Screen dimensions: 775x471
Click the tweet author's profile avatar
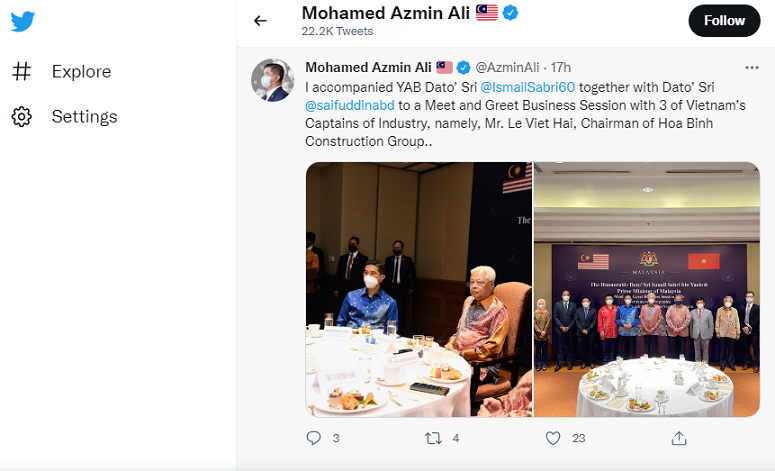[272, 80]
